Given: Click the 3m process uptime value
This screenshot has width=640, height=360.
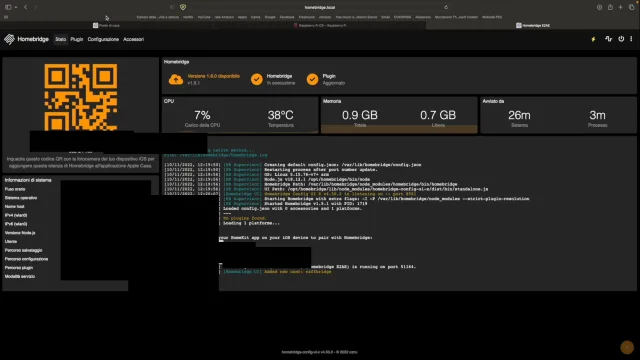Looking at the screenshot, I should click(x=597, y=115).
